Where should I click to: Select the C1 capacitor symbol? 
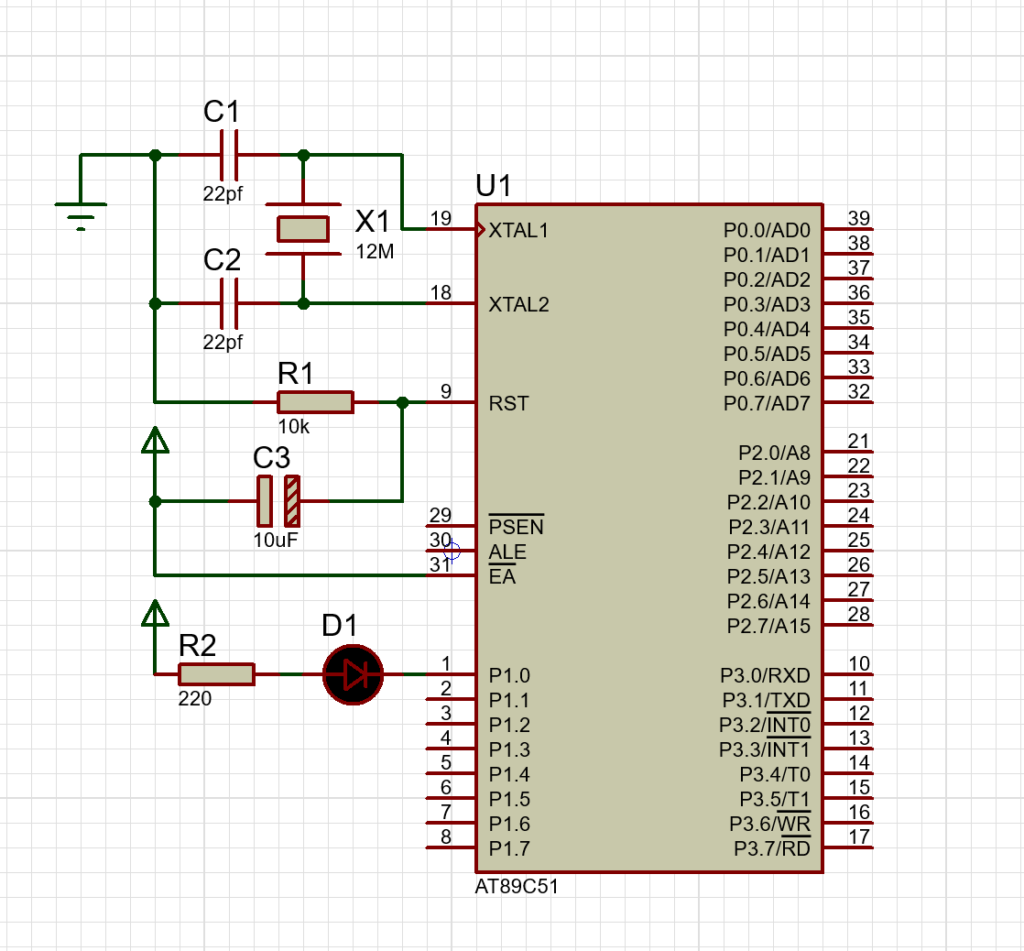click(229, 156)
